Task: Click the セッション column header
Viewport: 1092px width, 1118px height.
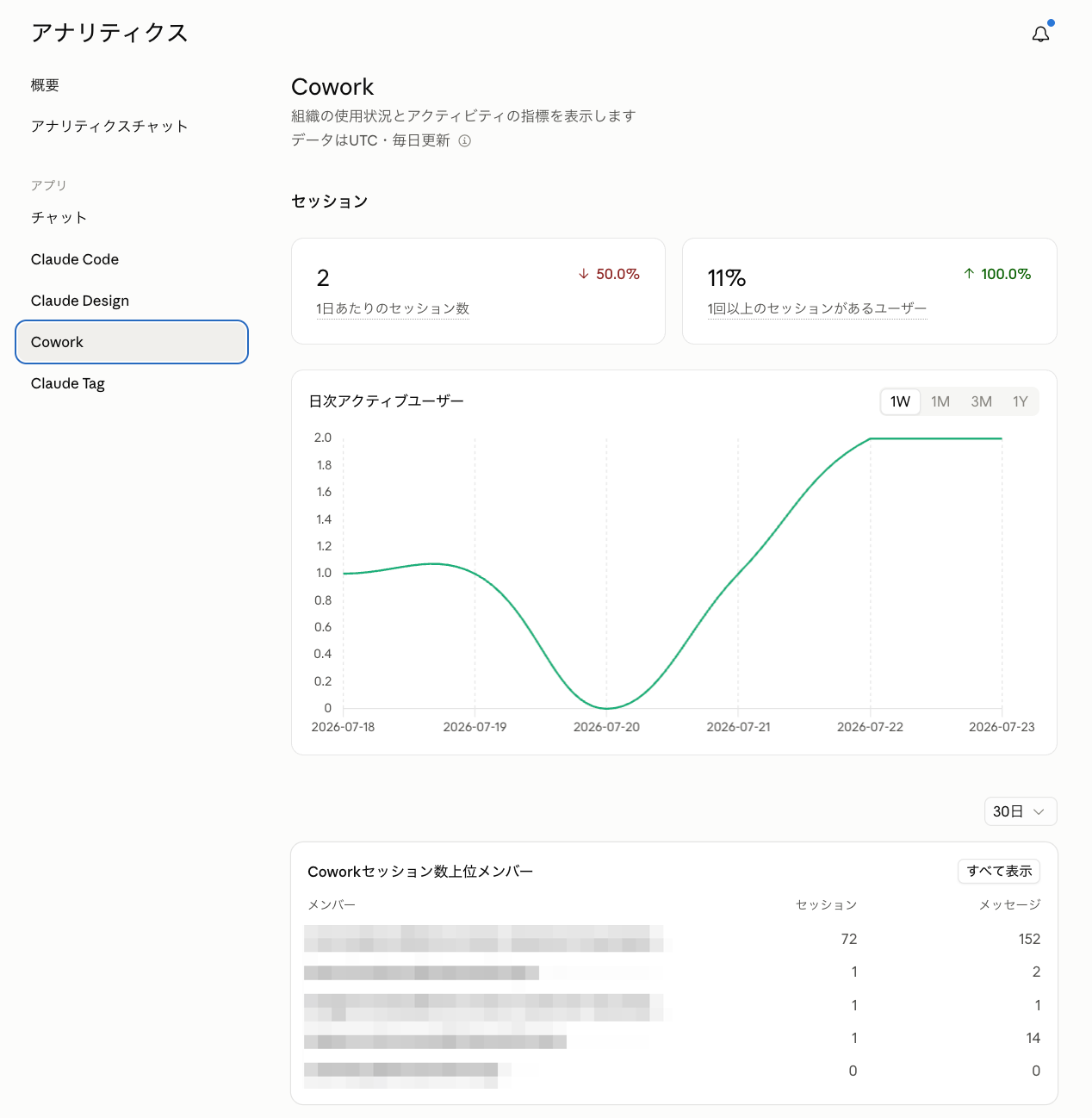Action: pos(826,904)
